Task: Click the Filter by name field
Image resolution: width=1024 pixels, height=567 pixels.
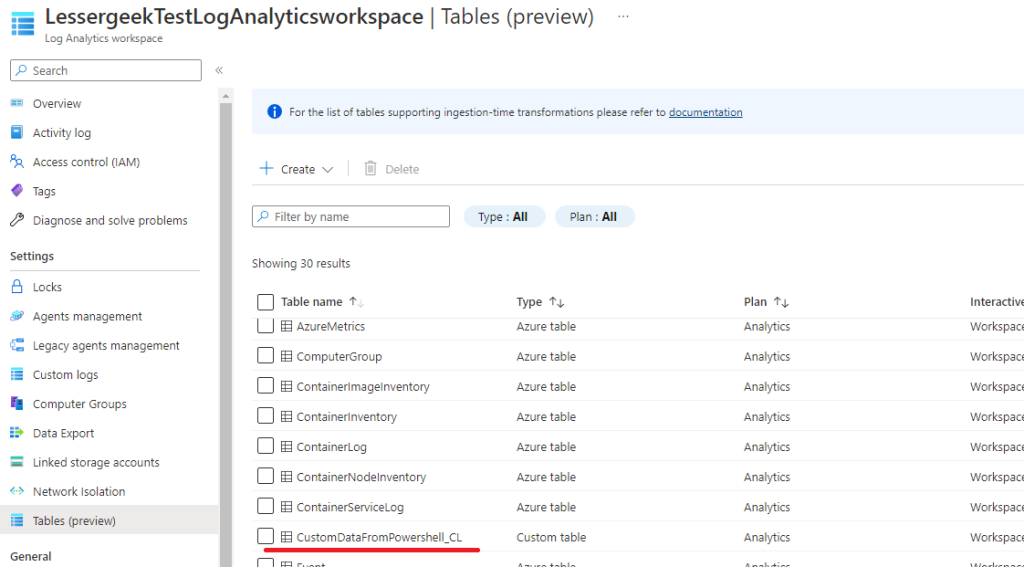Action: point(351,217)
